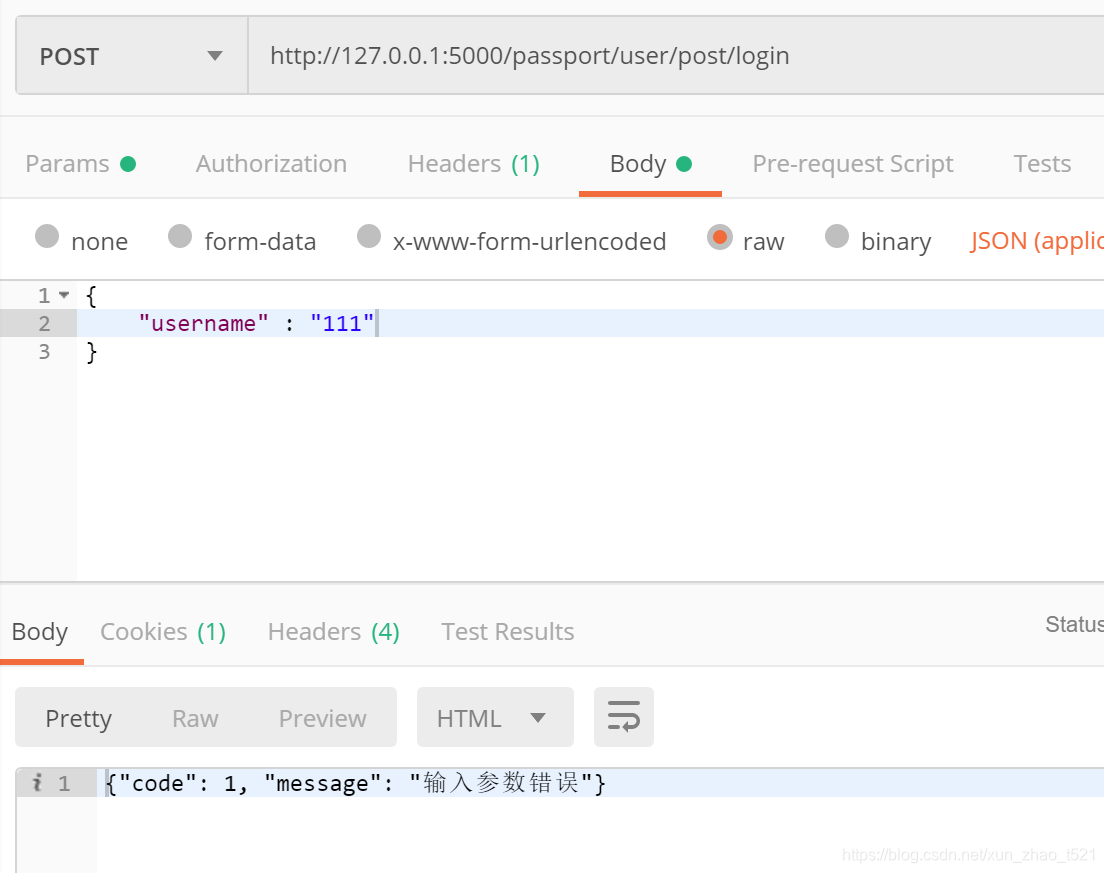Open the HTML response format dropdown
Image resolution: width=1104 pixels, height=873 pixels.
[x=495, y=717]
